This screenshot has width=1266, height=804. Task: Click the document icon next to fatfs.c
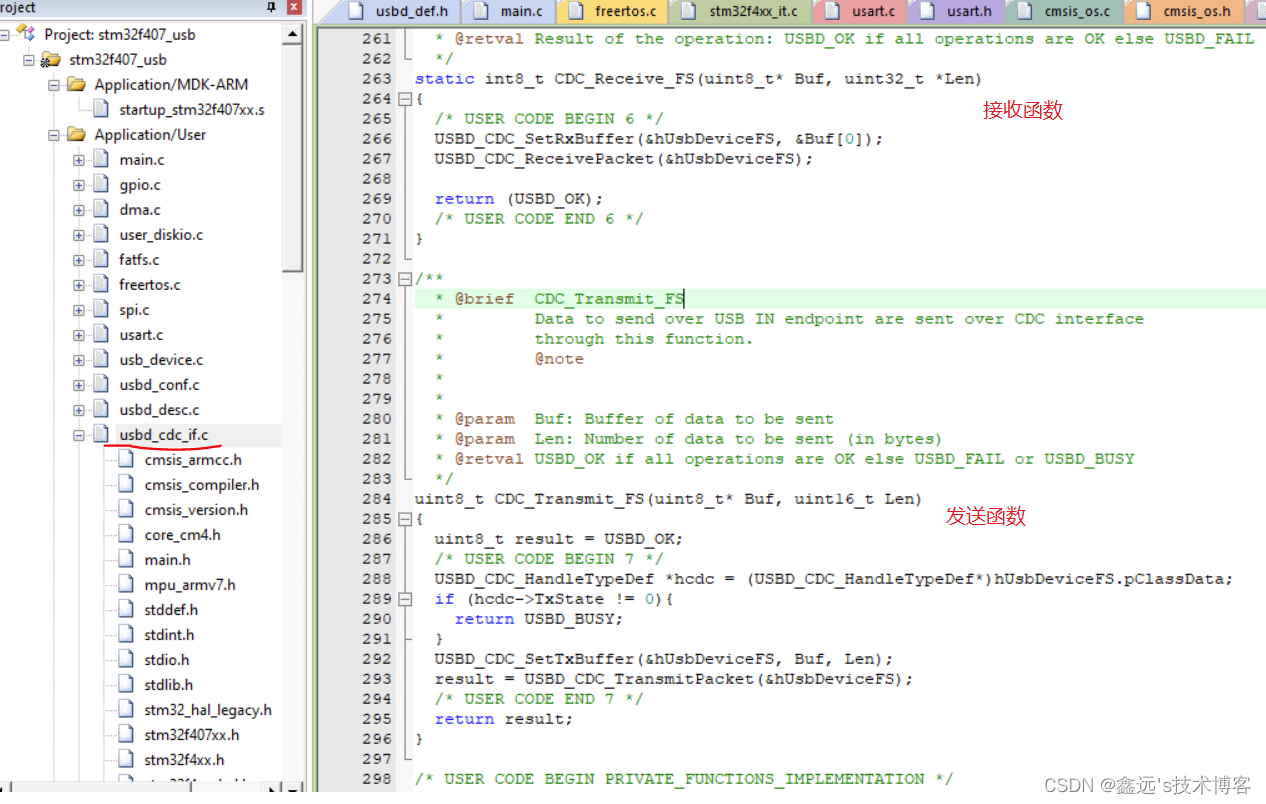[101, 259]
